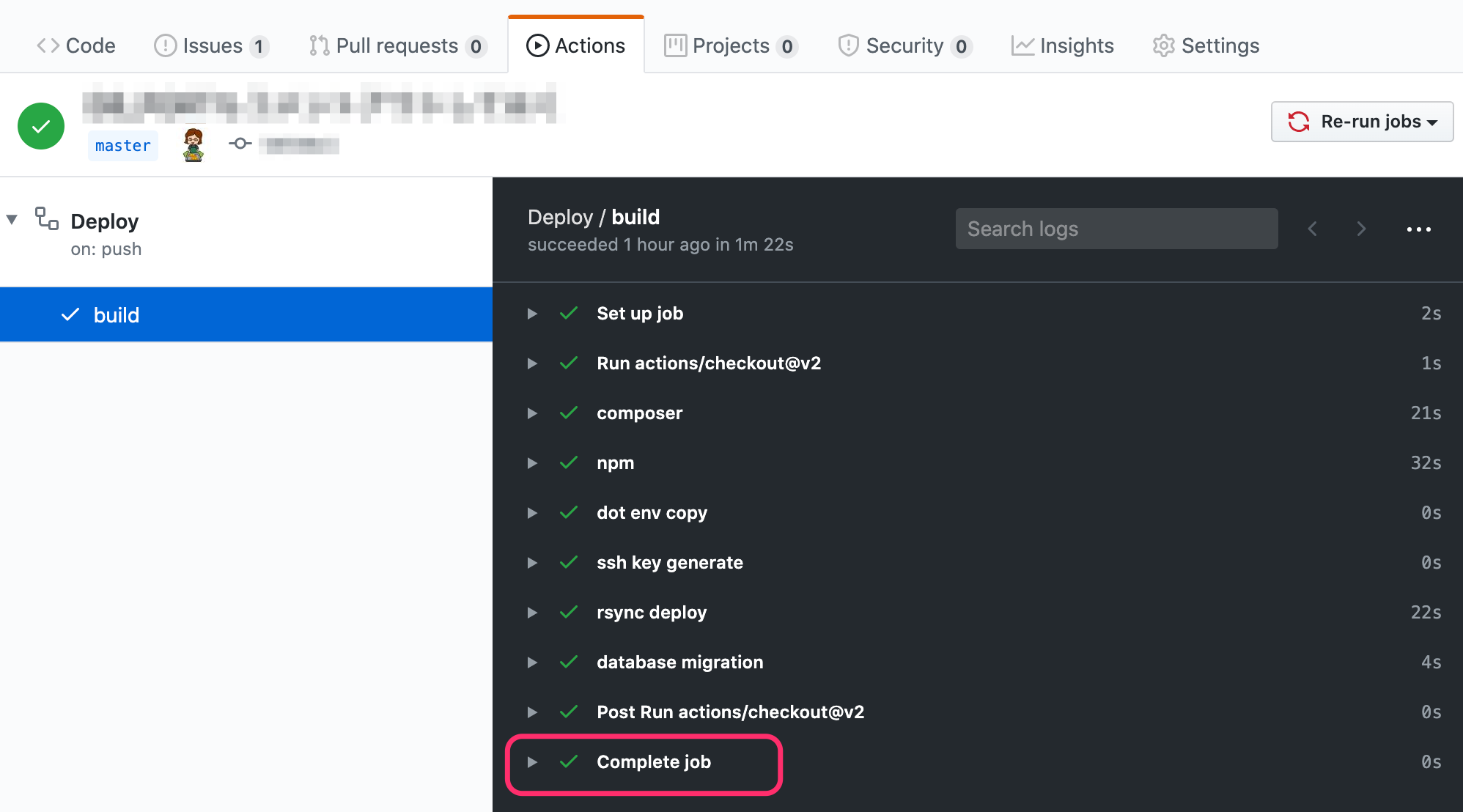Screen dimensions: 1463x812
Task: Expand the database migration step
Action: pyautogui.click(x=532, y=662)
